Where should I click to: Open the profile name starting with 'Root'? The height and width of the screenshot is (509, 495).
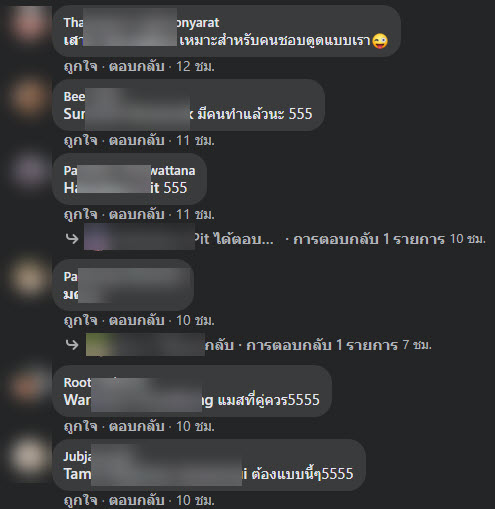[x=77, y=382]
